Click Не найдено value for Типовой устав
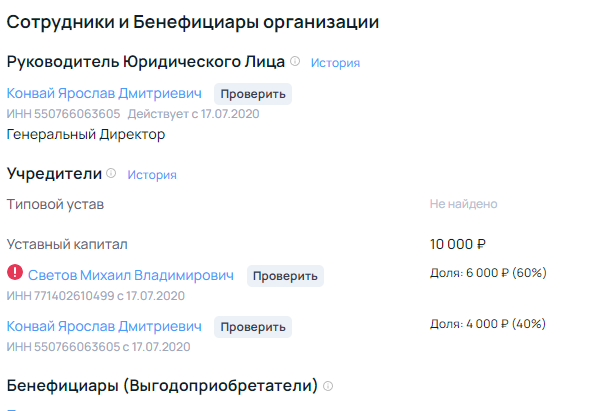 [x=464, y=204]
